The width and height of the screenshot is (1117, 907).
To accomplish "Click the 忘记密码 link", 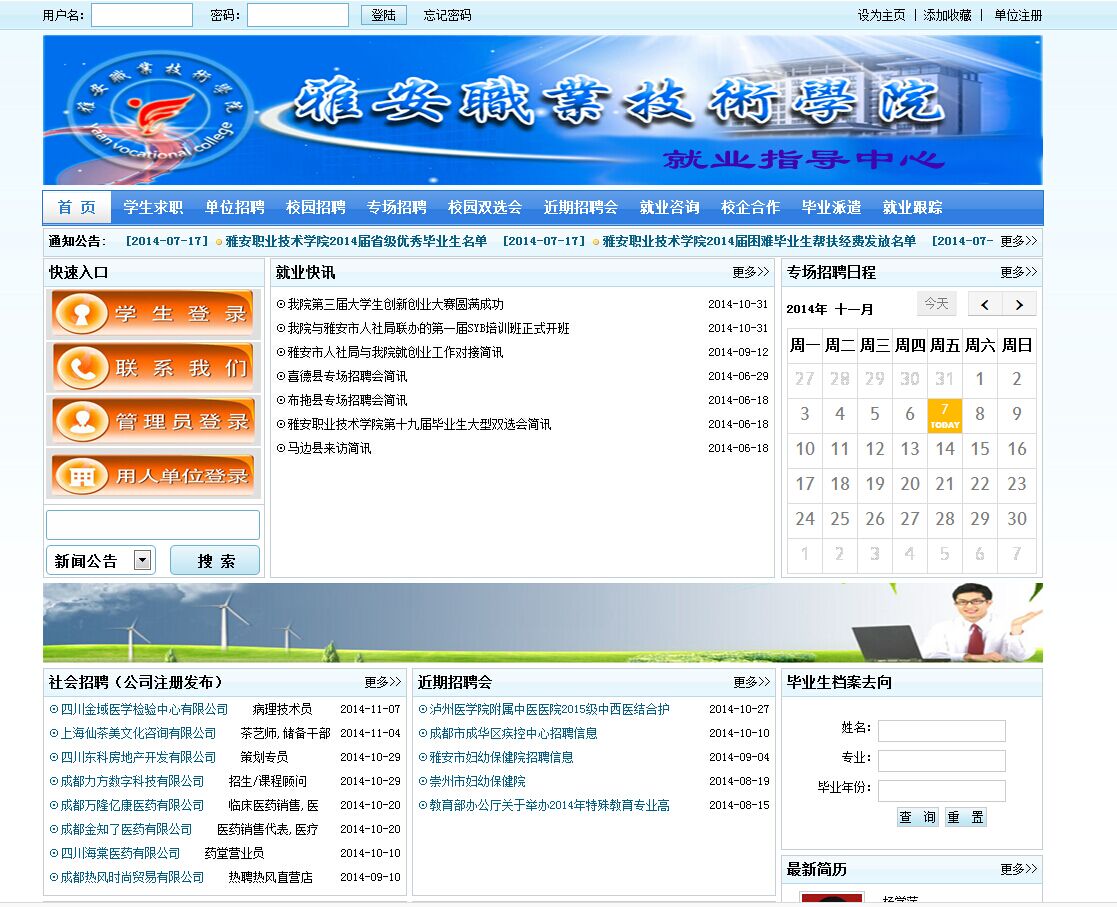I will pyautogui.click(x=447, y=15).
